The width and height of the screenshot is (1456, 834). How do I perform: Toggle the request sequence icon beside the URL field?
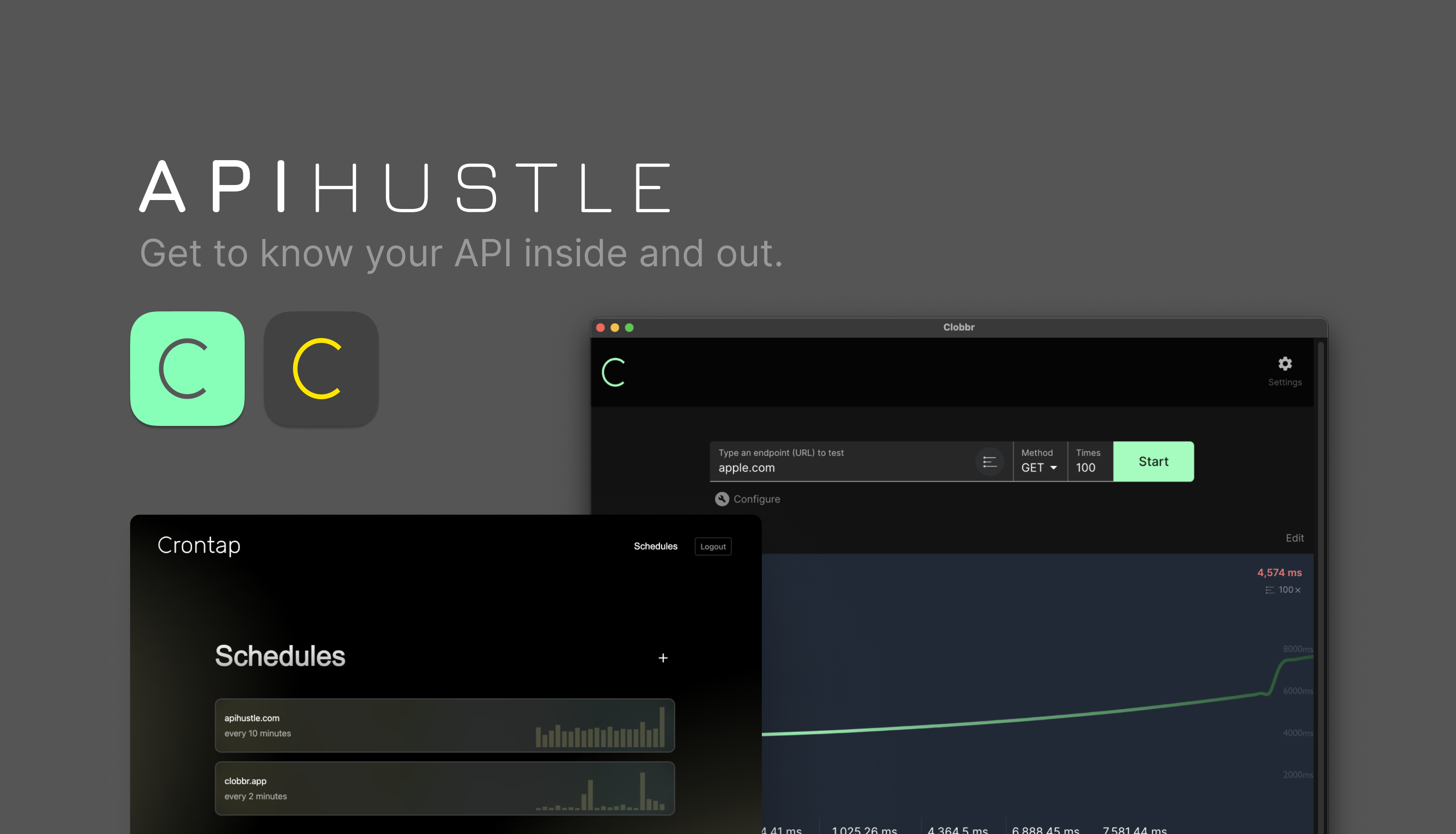click(990, 462)
